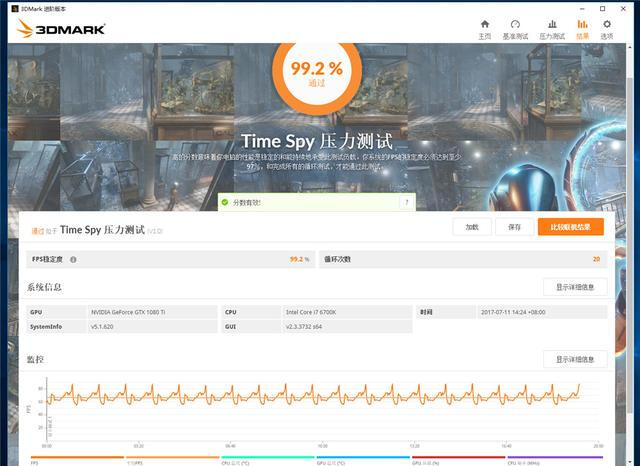The image size is (640, 466).
Task: Click the time value '2017-07-11 14:24 +08:00'
Action: pyautogui.click(x=513, y=312)
